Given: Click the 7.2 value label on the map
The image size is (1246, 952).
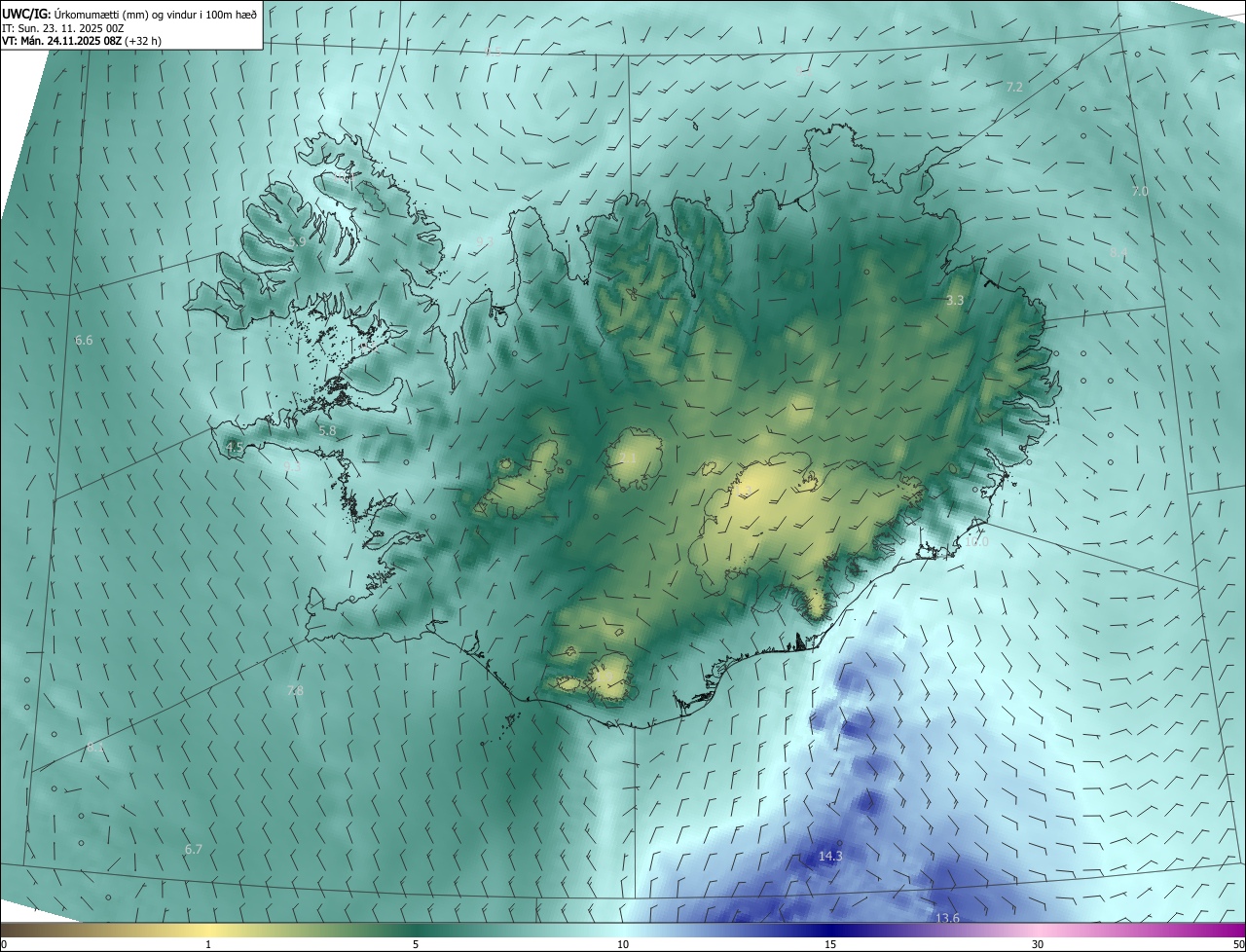Looking at the screenshot, I should [1014, 88].
